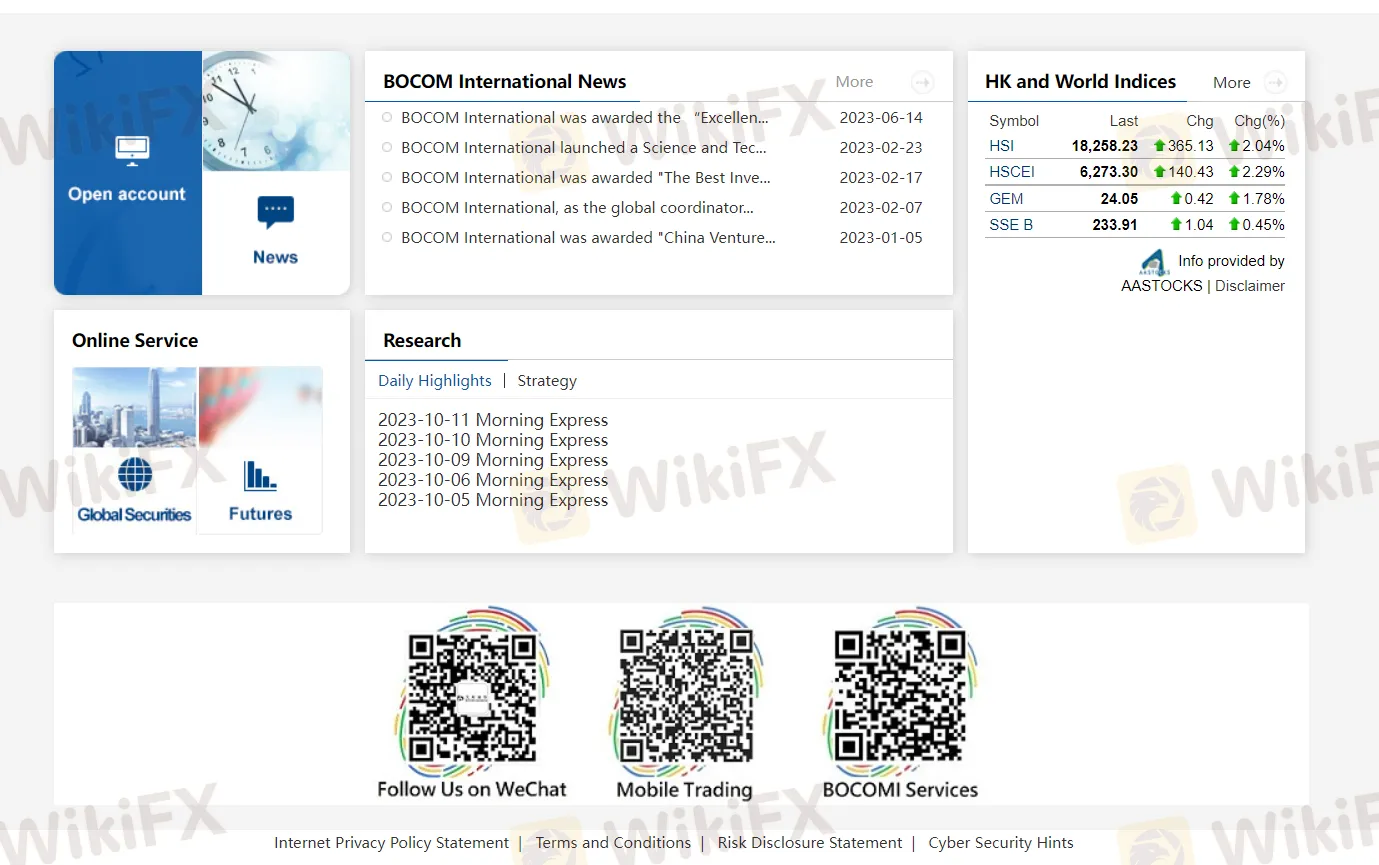Switch to the Strategy tab in Research
This screenshot has width=1379, height=865.
pyautogui.click(x=547, y=381)
